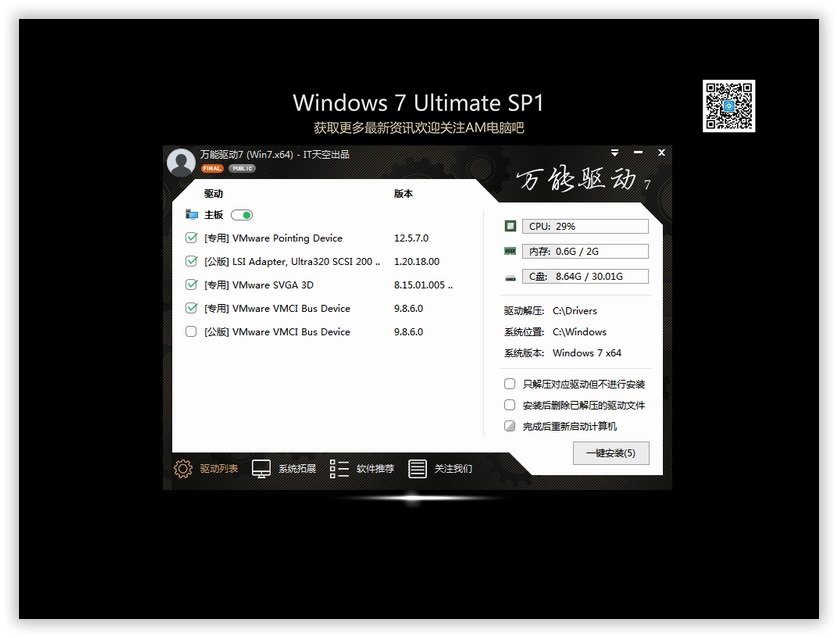Close the 万能驱动7 window
Image resolution: width=838 pixels, height=638 pixels.
(x=661, y=153)
